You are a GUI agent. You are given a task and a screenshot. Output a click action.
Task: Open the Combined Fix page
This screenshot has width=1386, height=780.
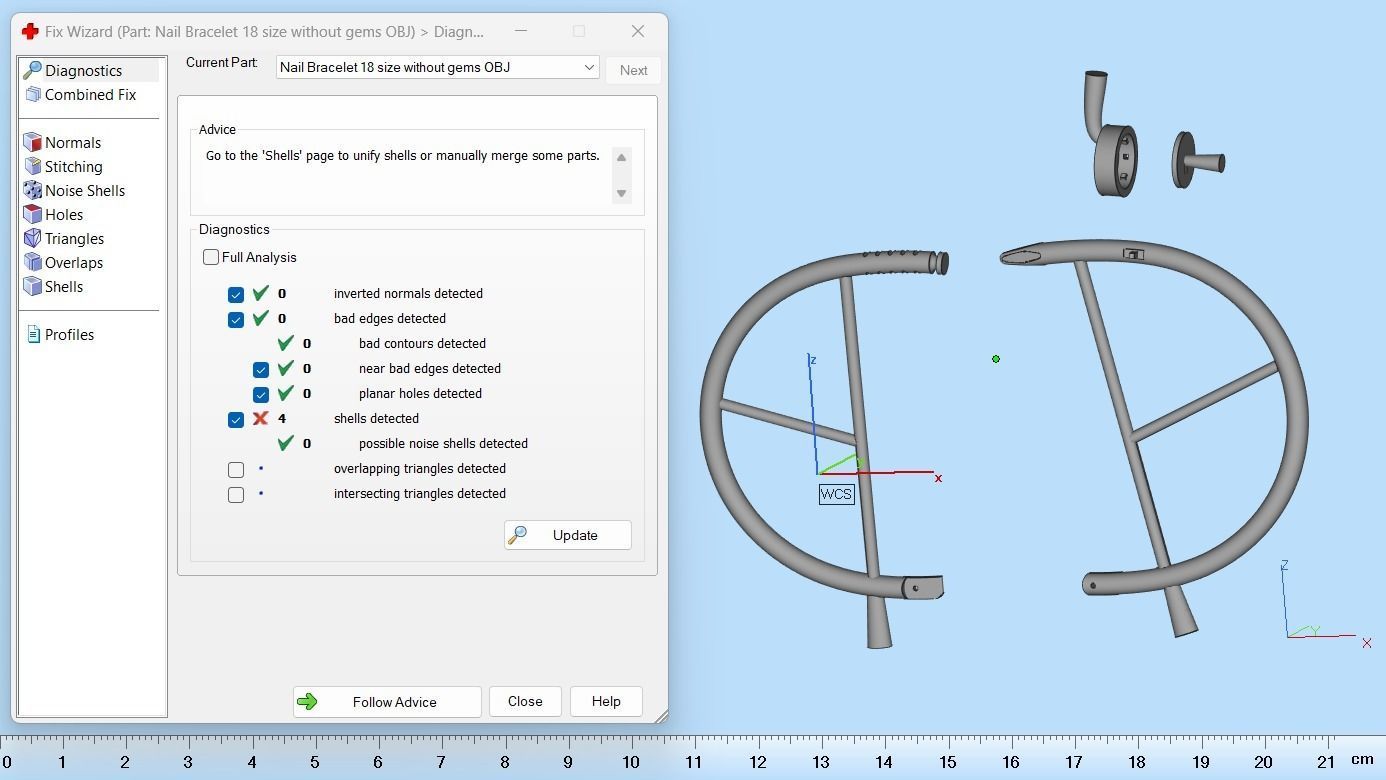click(x=90, y=95)
